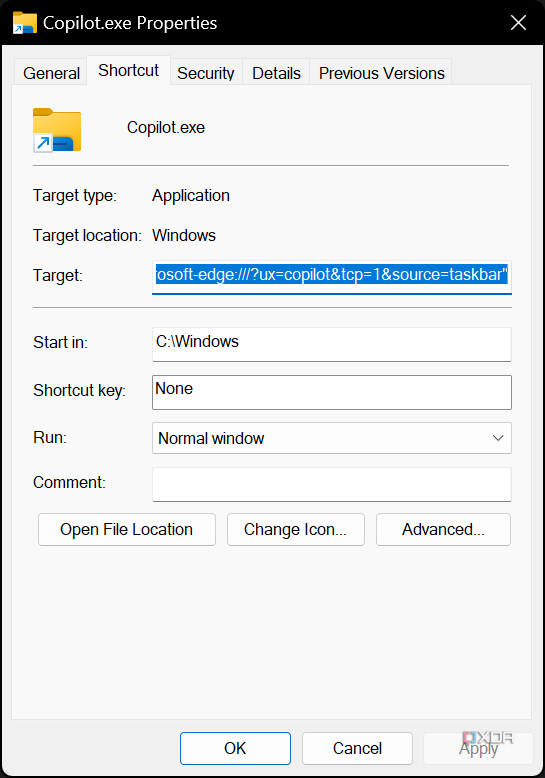The height and width of the screenshot is (778, 545).
Task: Click the Shortcut key label
Action: tap(79, 390)
